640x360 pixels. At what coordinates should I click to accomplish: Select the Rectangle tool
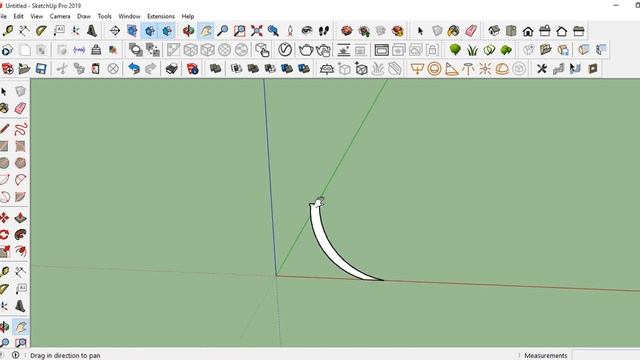4,146
